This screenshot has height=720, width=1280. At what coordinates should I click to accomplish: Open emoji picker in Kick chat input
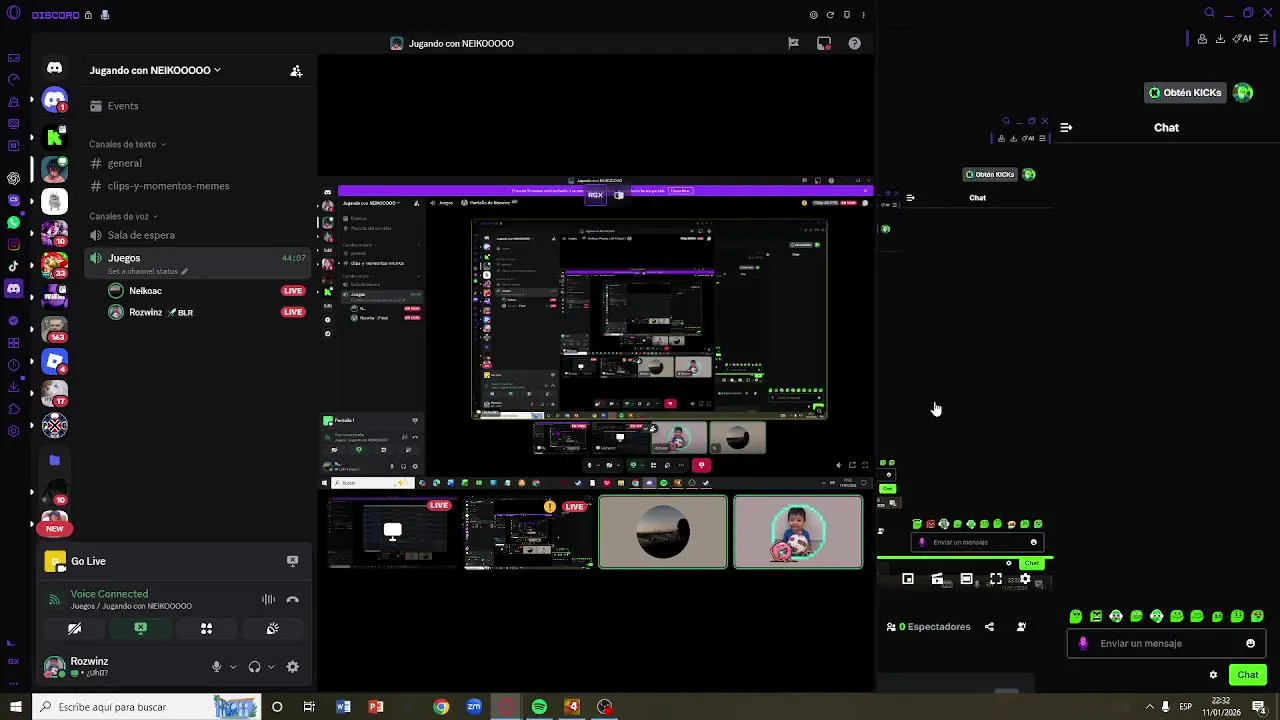[x=1250, y=644]
